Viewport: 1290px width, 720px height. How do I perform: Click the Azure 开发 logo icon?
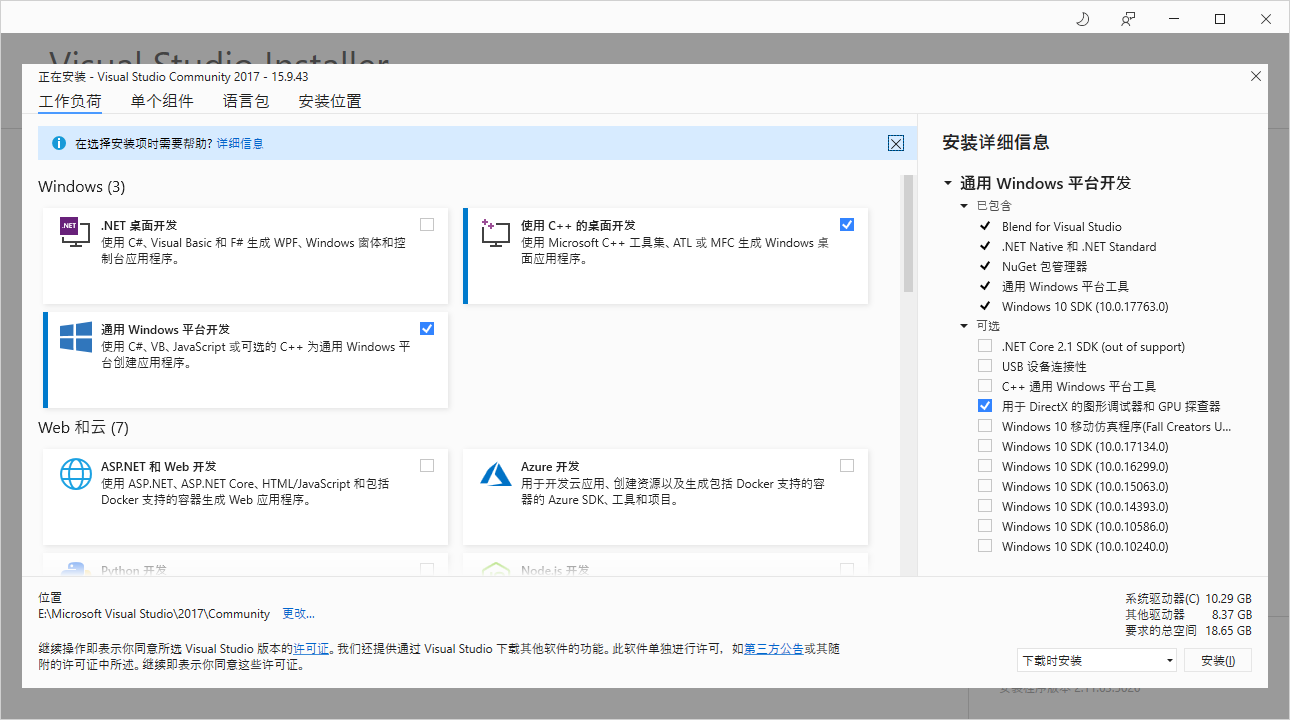(496, 474)
